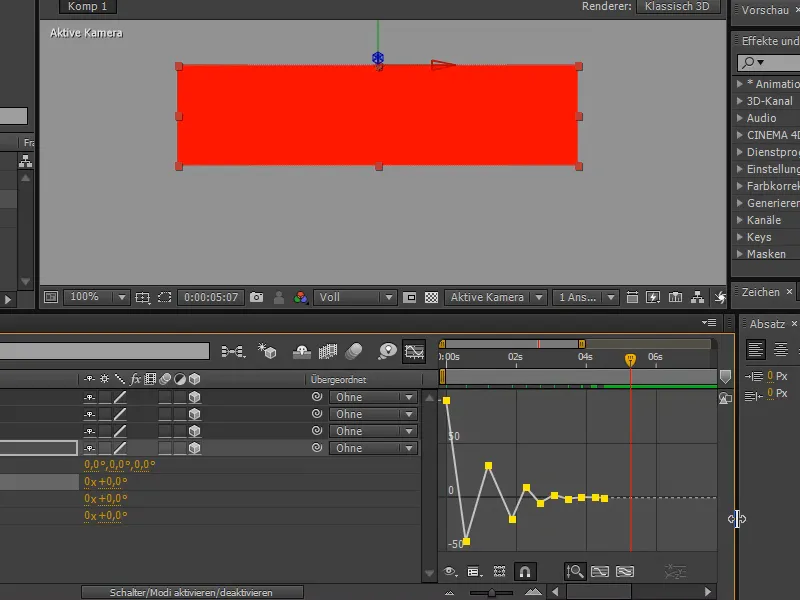Click the Timeline button in viewer footer
This screenshot has height=600, width=800.
(676, 297)
